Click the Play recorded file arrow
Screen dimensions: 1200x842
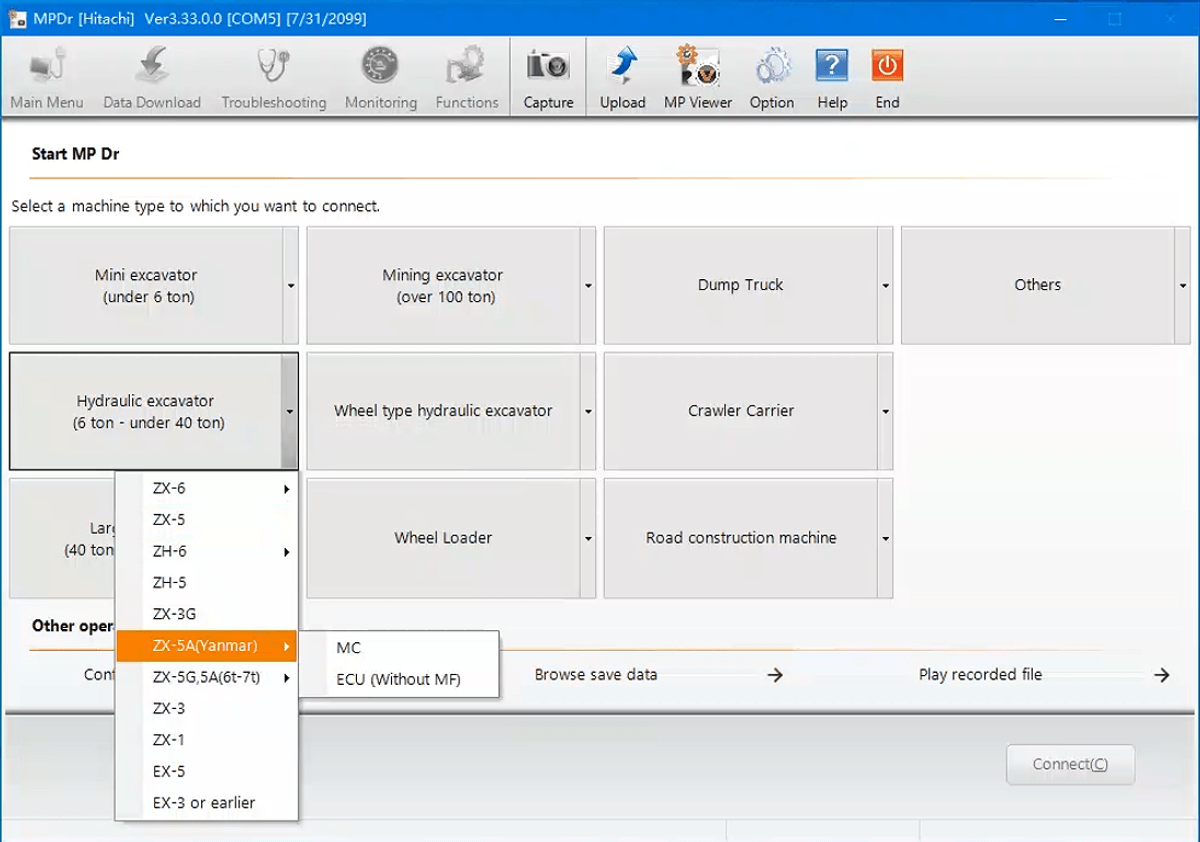click(1161, 675)
